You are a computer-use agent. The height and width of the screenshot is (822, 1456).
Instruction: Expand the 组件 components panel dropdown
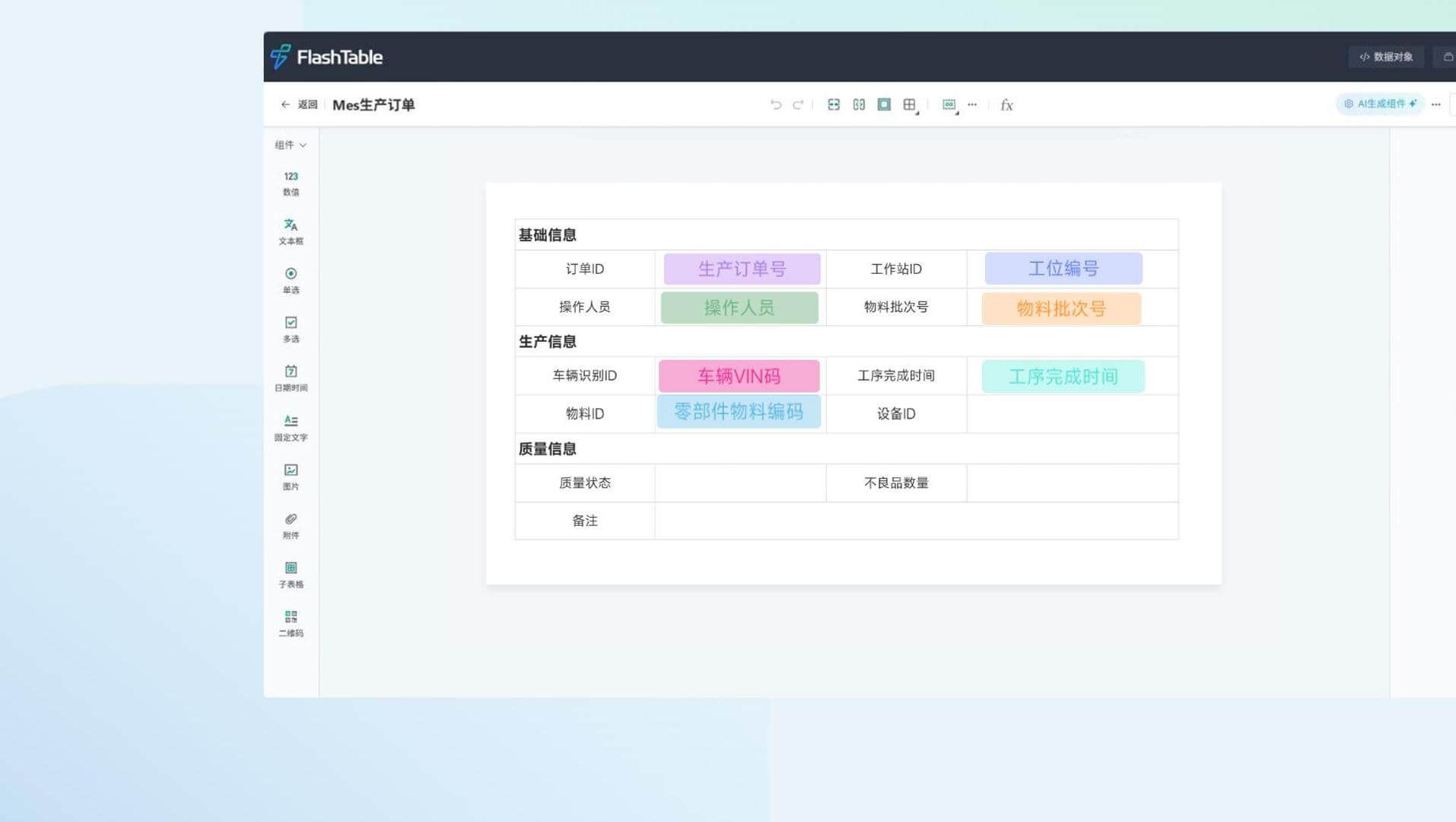[x=290, y=145]
